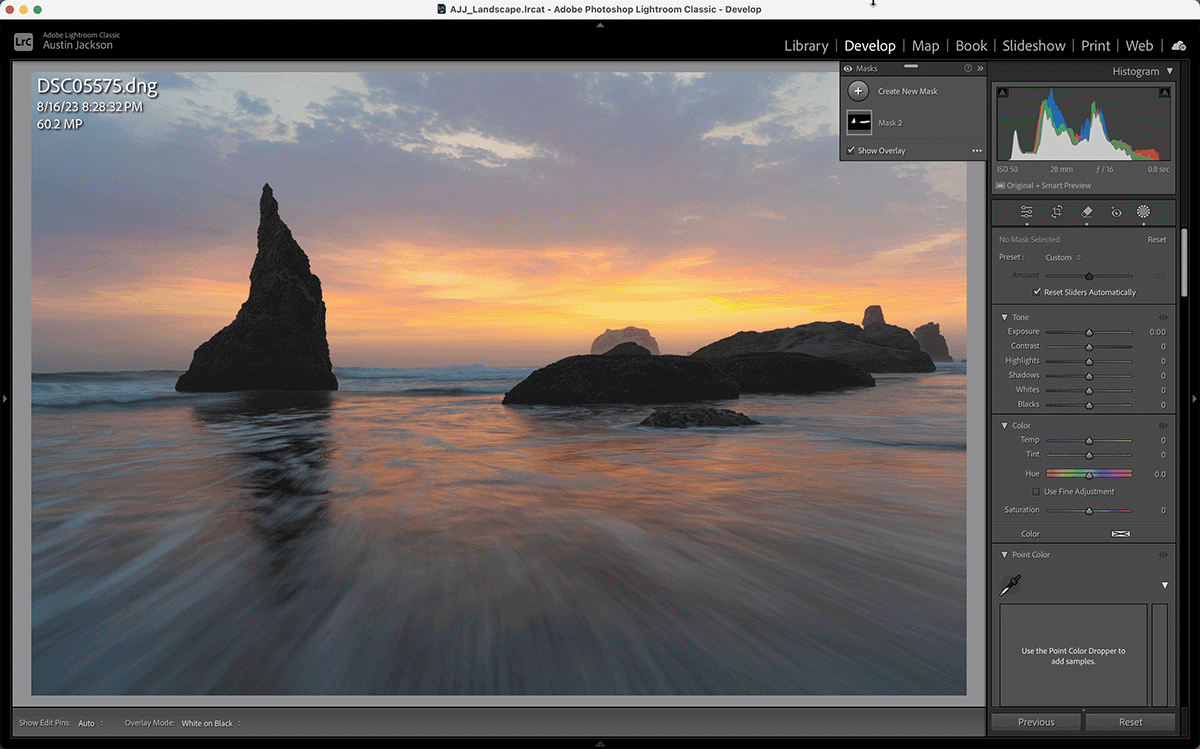
Task: Toggle the Color section visibility eye
Action: [1163, 425]
